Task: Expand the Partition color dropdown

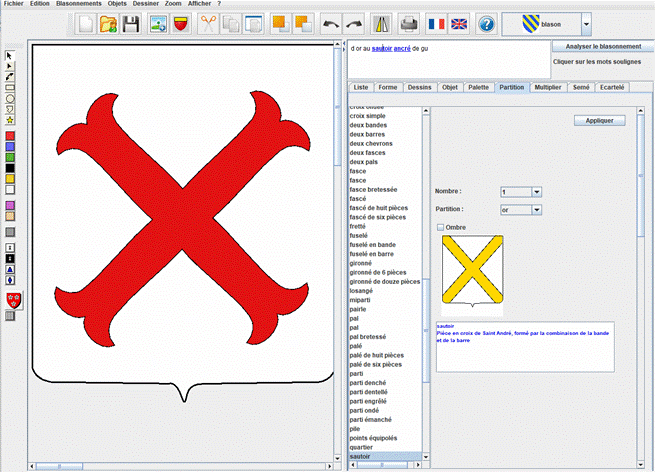Action: [536, 209]
